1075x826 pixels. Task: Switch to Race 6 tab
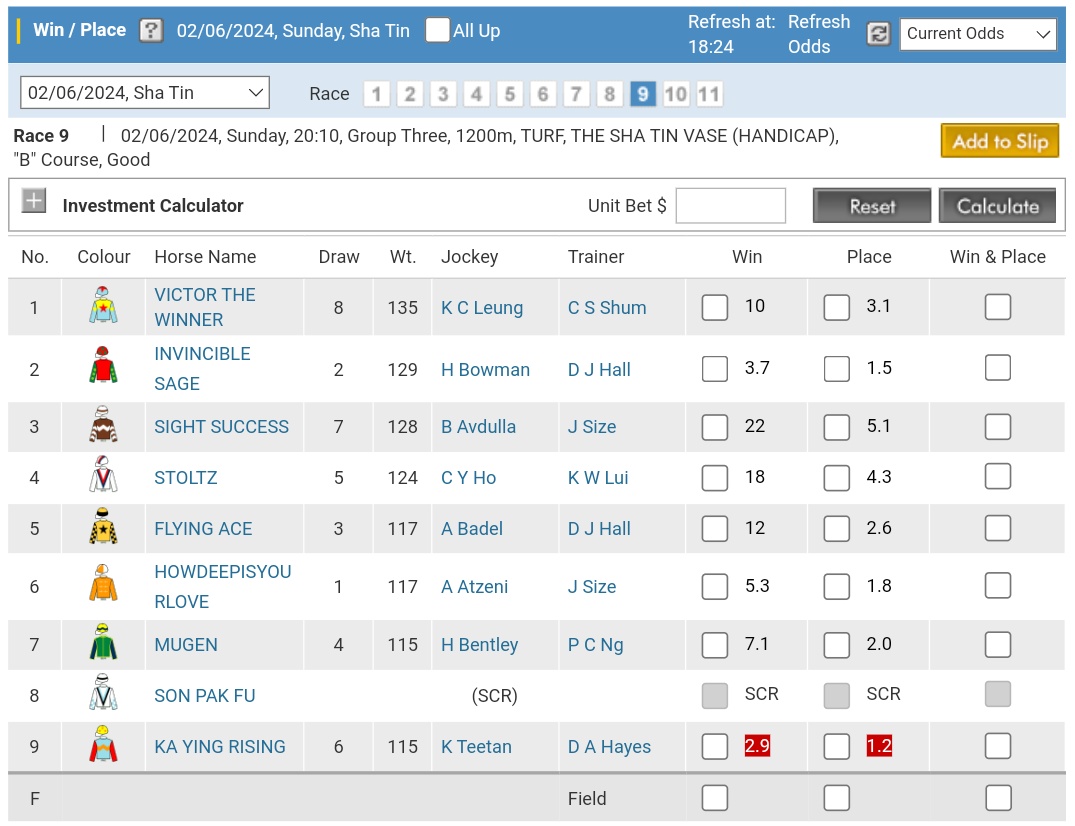[542, 94]
